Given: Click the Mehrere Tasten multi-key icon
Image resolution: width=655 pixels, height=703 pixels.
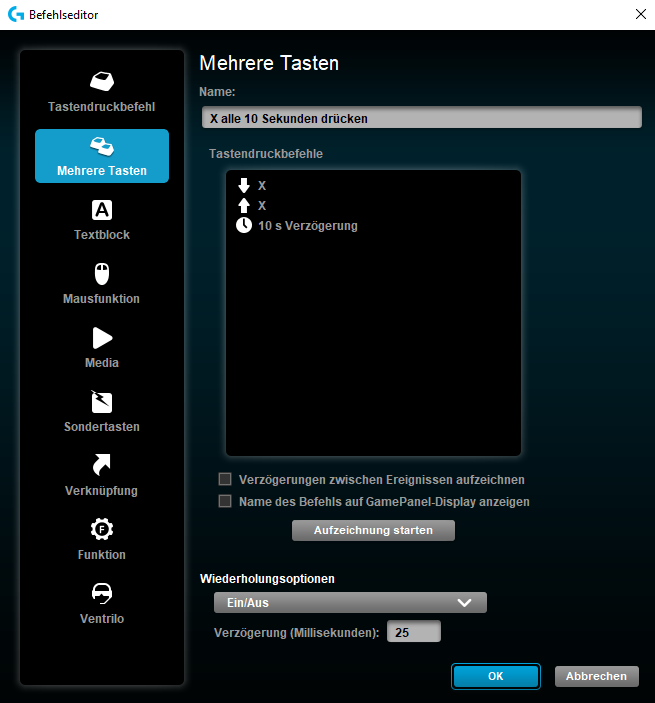Looking at the screenshot, I should (x=102, y=147).
